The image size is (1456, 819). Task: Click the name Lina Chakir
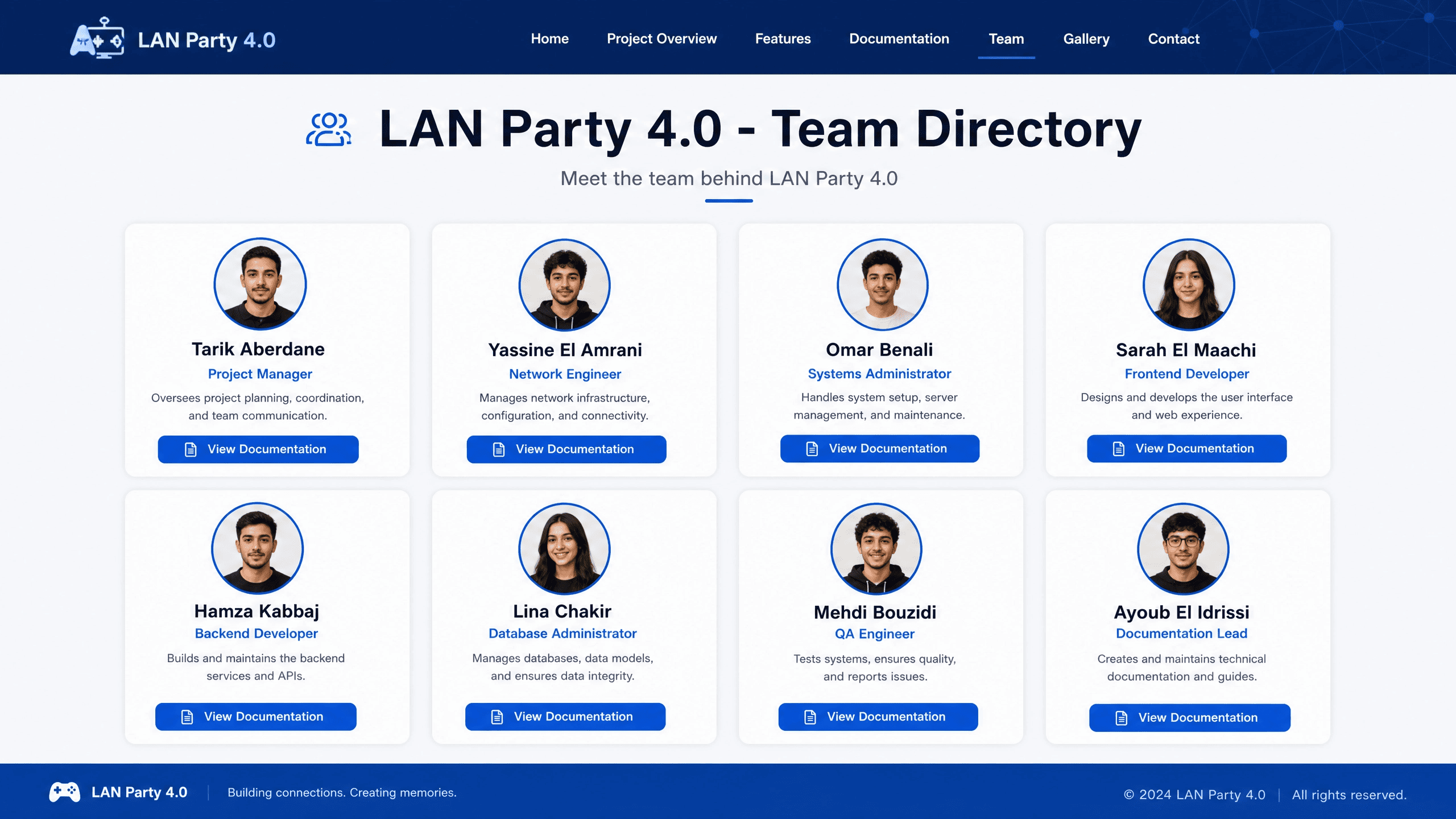(x=562, y=611)
